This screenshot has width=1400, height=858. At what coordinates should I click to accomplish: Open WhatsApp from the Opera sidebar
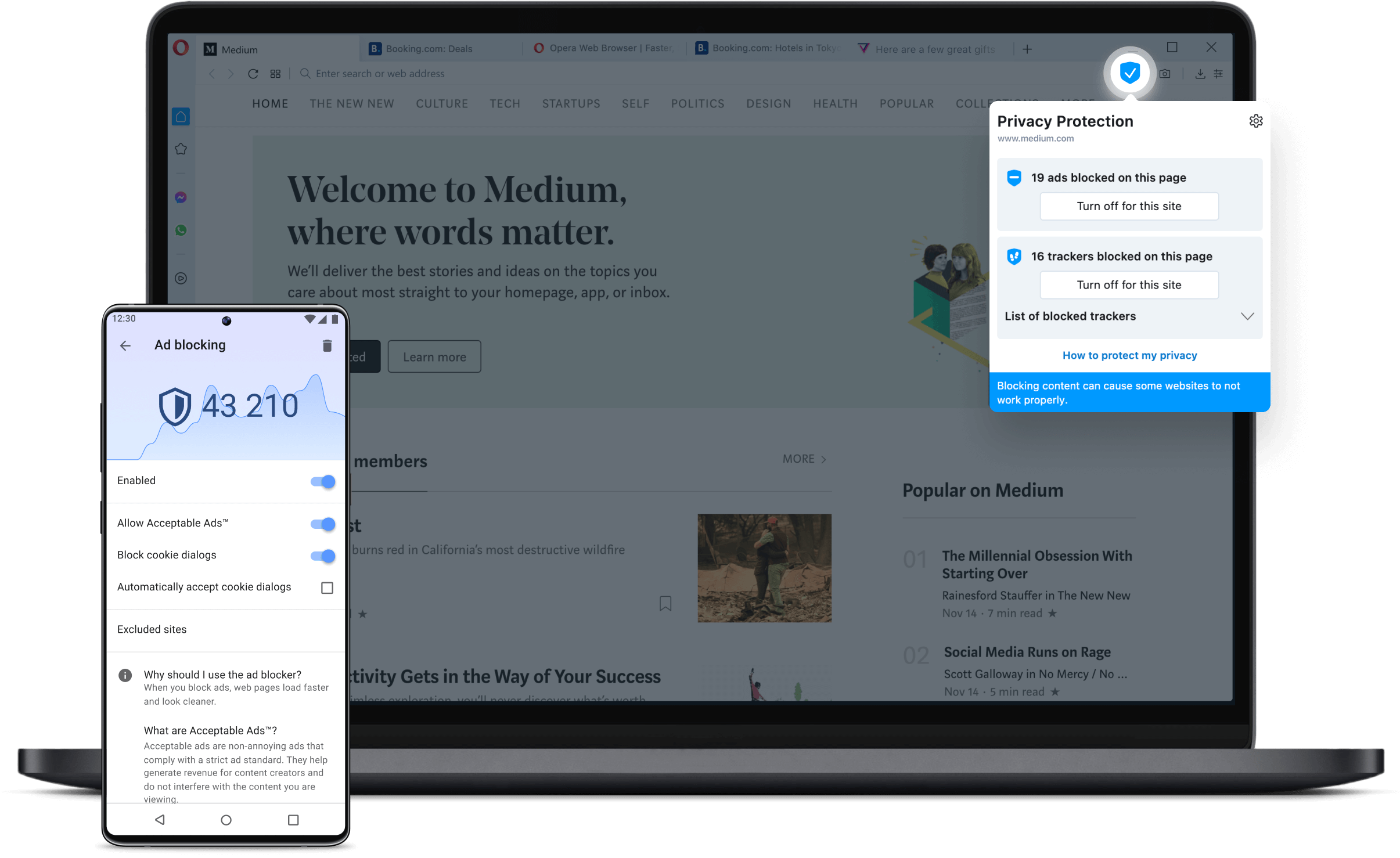[x=181, y=230]
